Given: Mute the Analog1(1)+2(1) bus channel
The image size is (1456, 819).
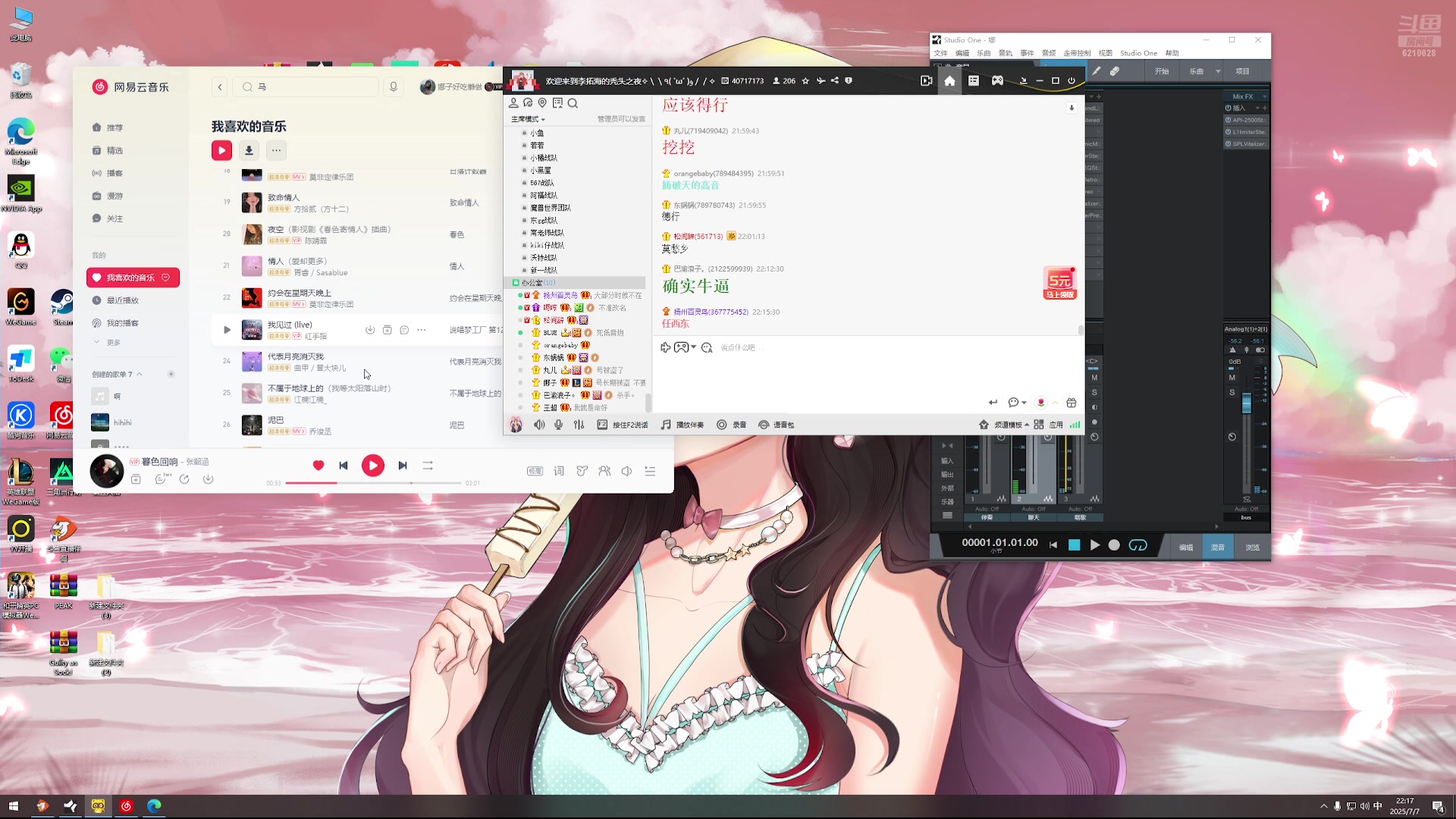Looking at the screenshot, I should tap(1232, 378).
